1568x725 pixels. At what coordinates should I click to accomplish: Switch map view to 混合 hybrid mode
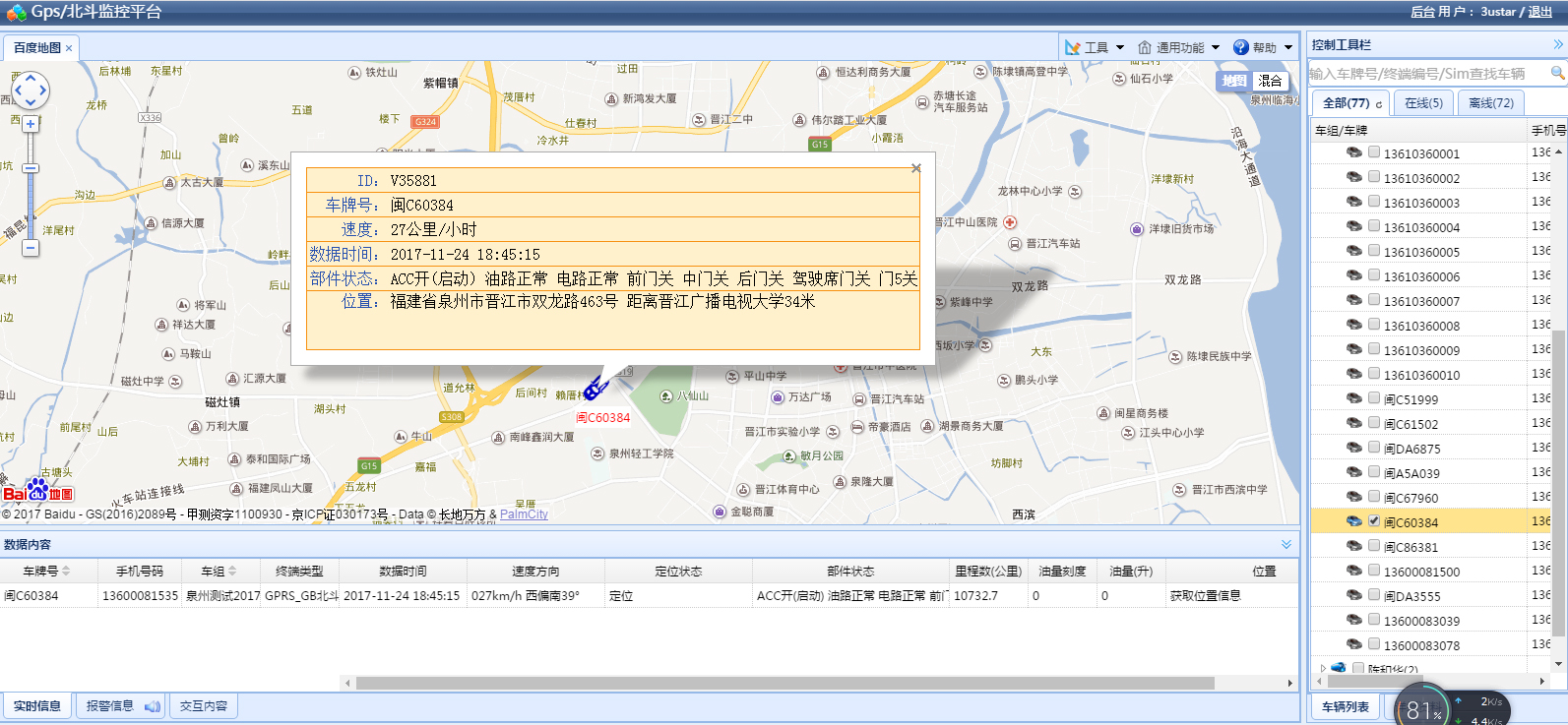(1270, 81)
